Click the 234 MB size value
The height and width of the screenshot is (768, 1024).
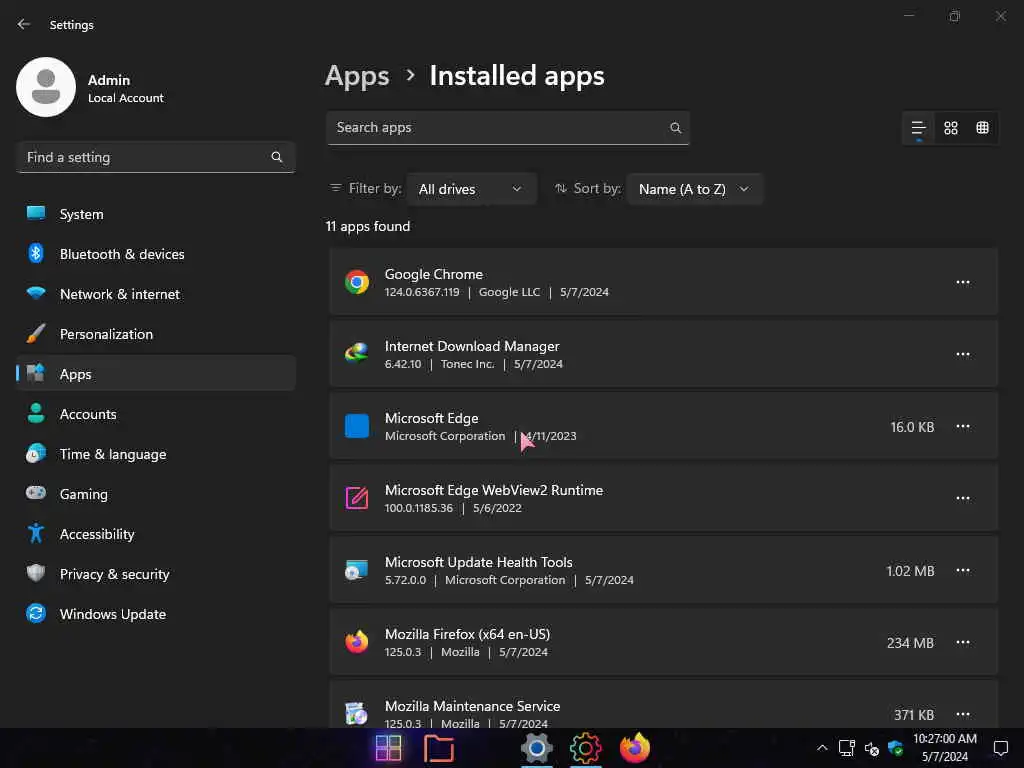[x=910, y=643]
